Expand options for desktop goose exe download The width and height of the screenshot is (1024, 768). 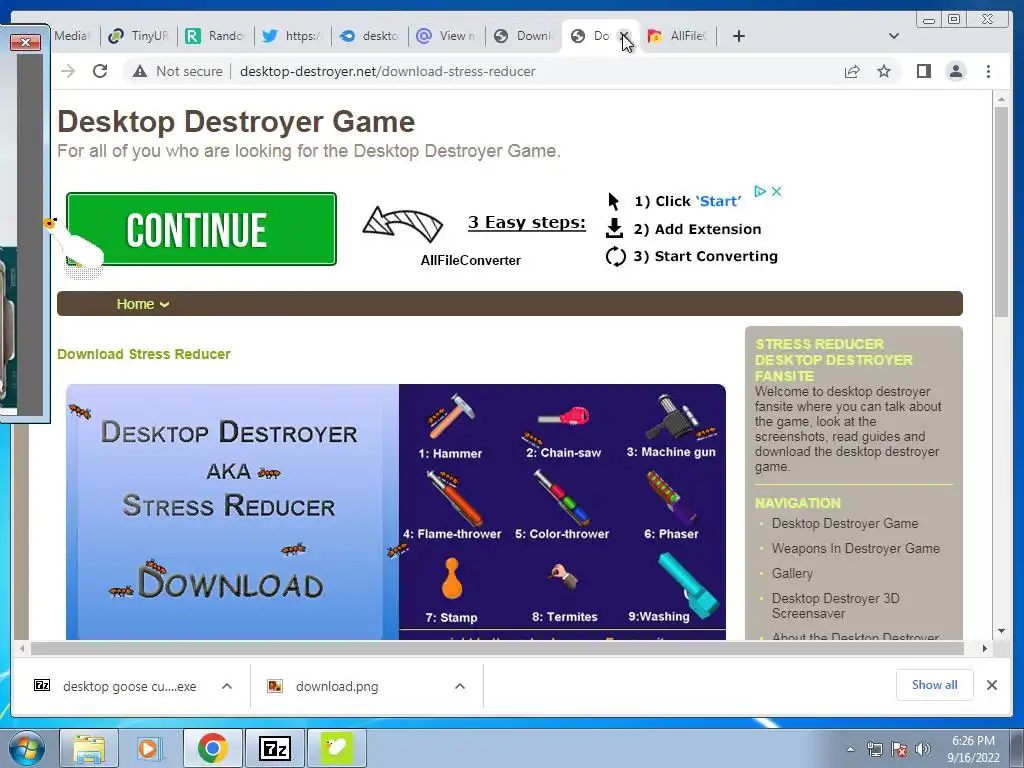(x=227, y=686)
